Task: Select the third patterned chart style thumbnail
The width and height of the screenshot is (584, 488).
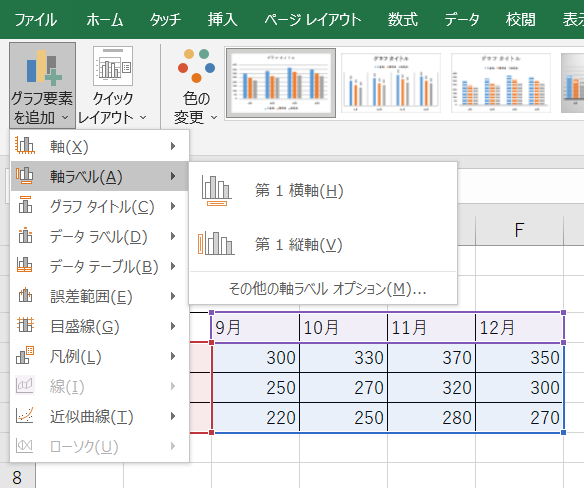Action: pos(501,83)
